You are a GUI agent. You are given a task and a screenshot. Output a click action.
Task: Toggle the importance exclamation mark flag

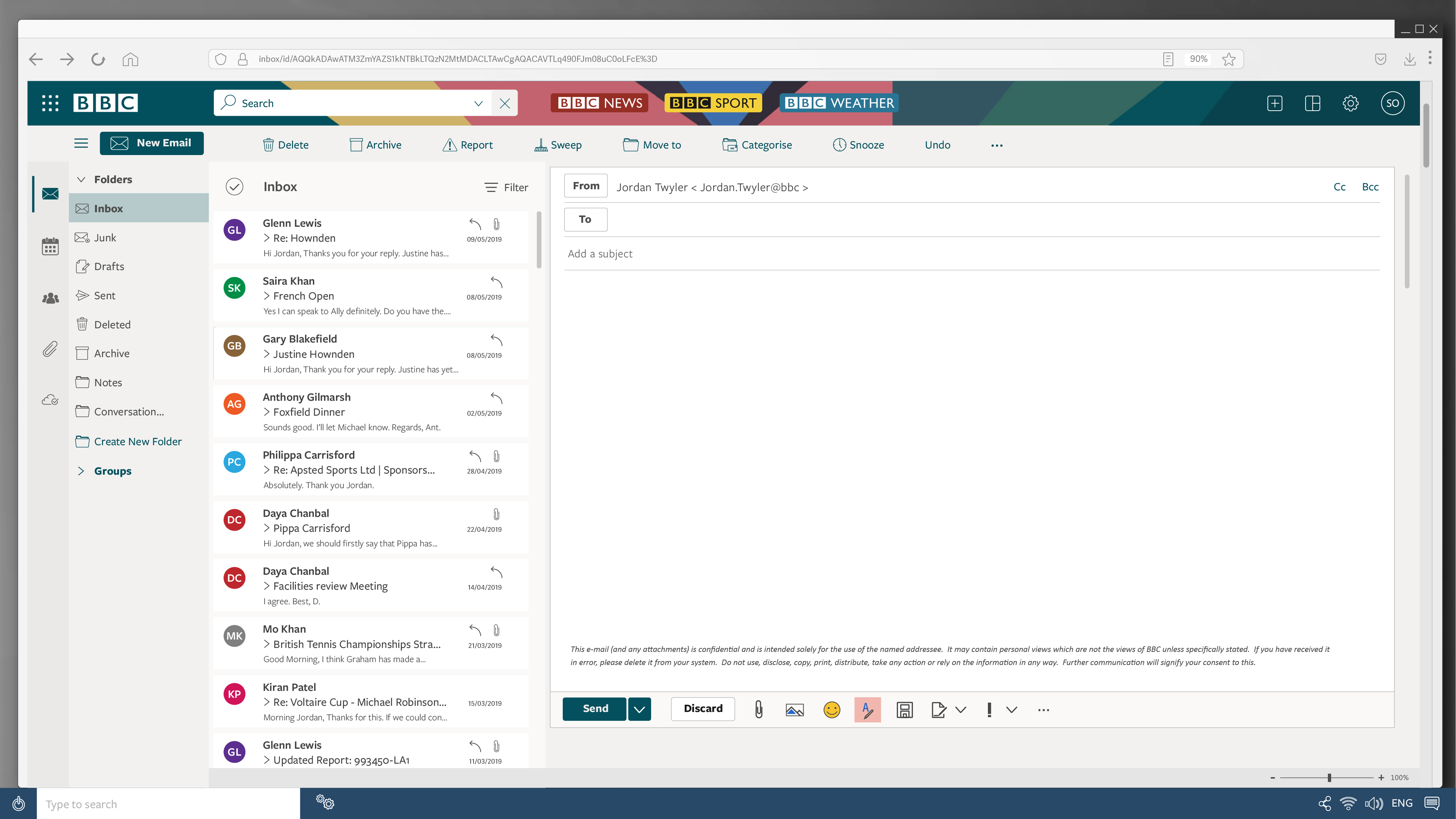989,709
